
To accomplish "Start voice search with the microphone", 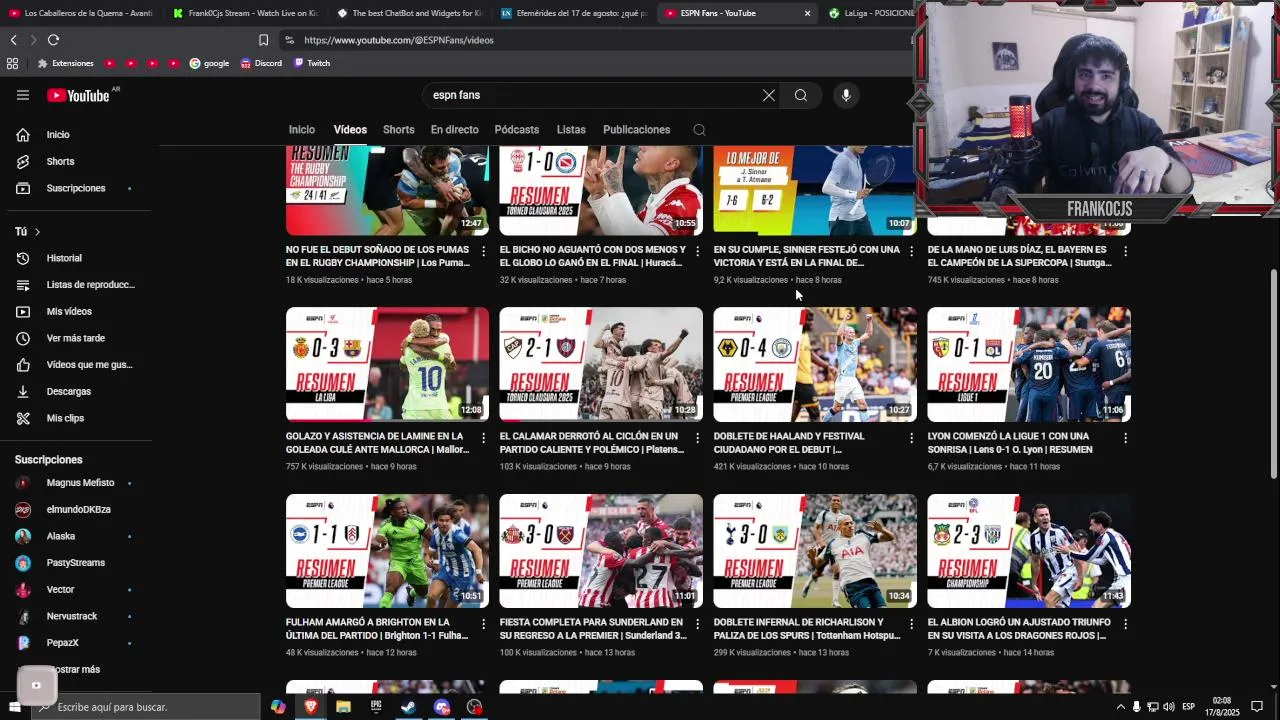I will (846, 95).
